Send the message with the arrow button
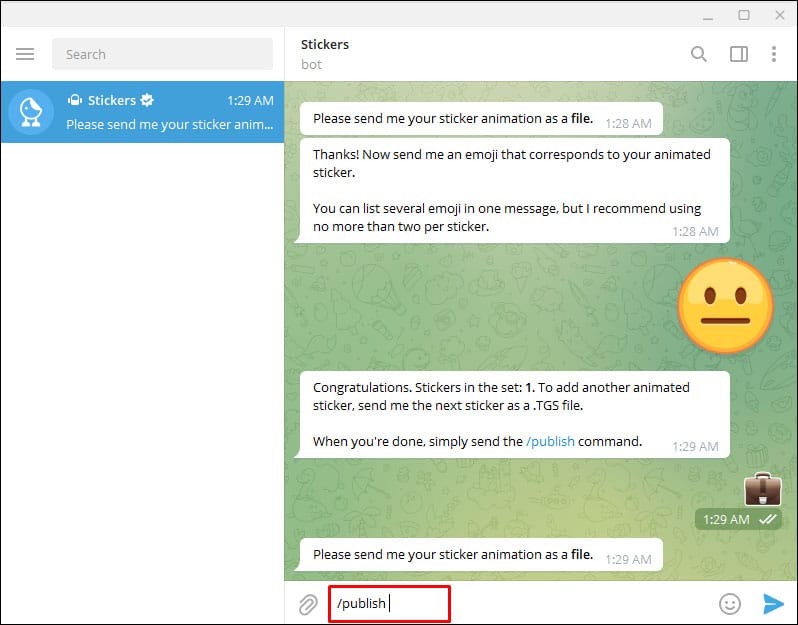798x625 pixels. click(773, 604)
